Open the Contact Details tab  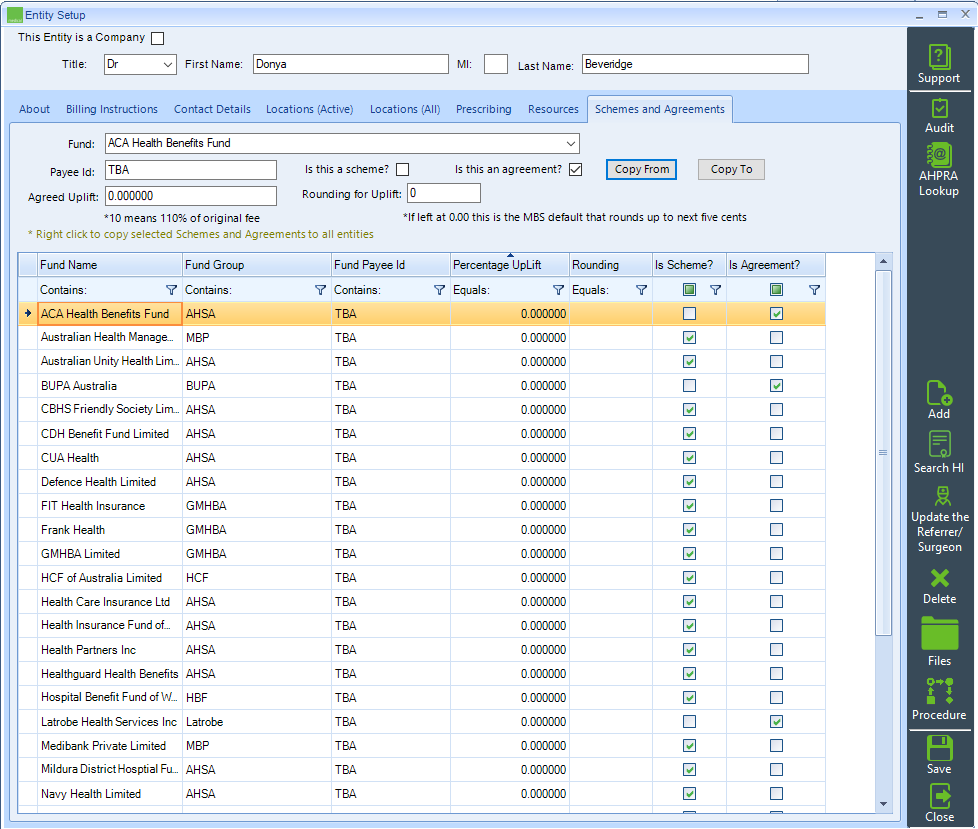212,109
